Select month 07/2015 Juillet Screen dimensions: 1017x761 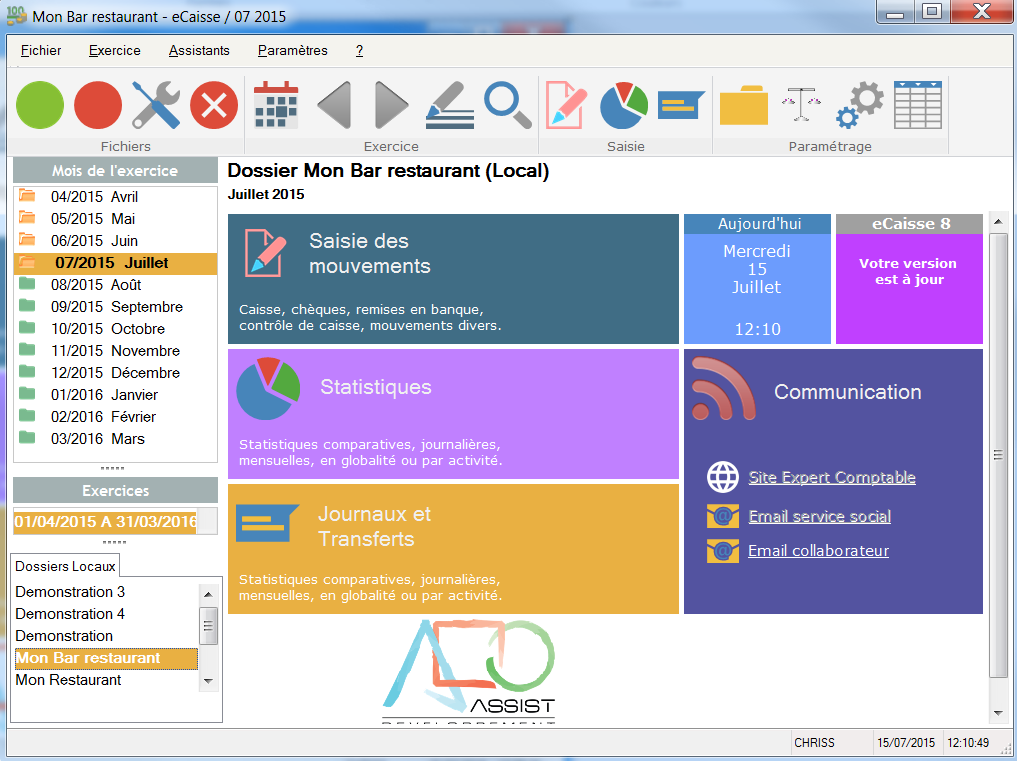tap(115, 263)
